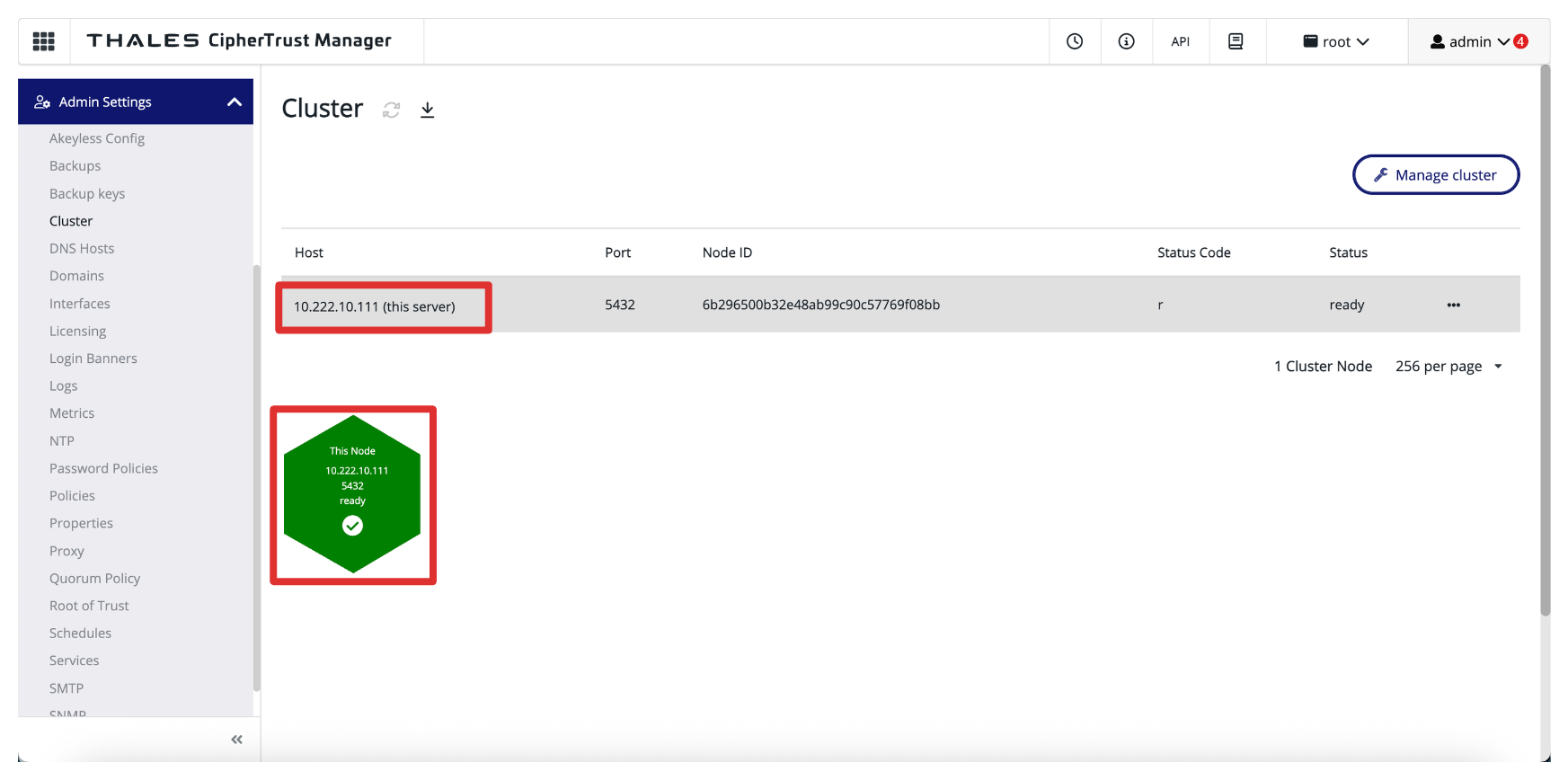Click the 10.222.10.111 host entry
This screenshot has width=1568, height=780.
coord(374,306)
